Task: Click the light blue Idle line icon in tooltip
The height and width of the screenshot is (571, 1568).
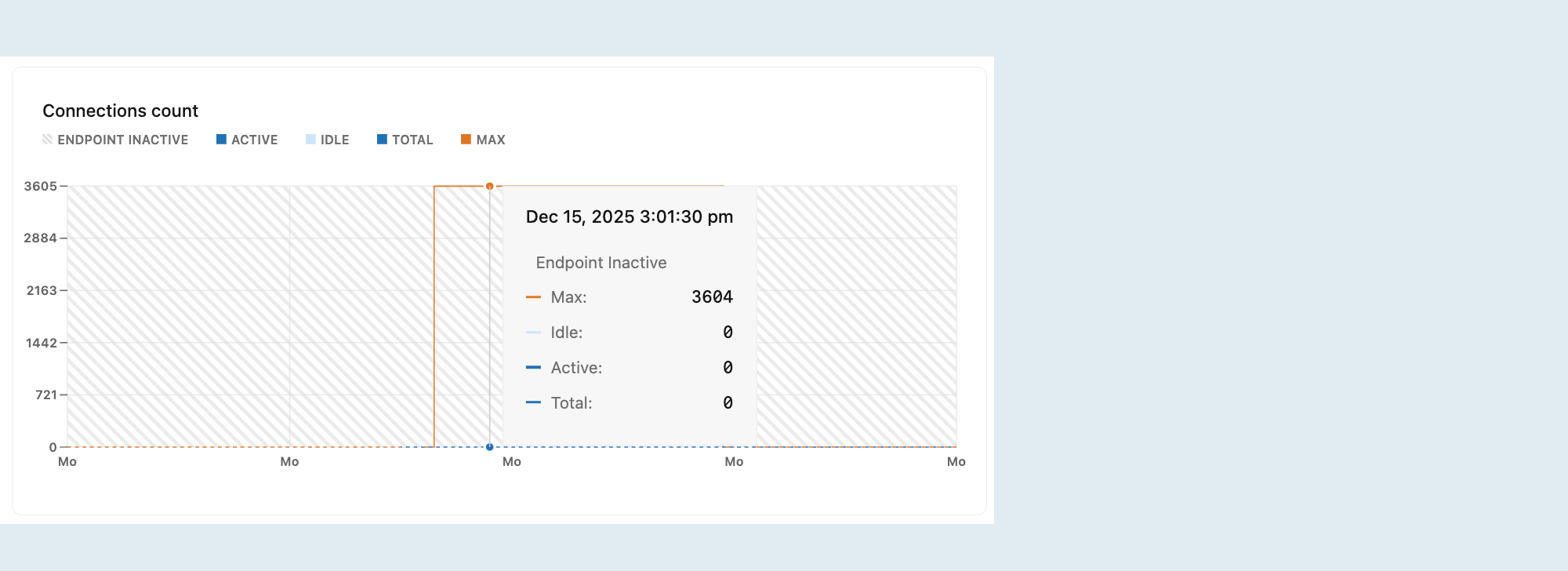Action: 534,333
